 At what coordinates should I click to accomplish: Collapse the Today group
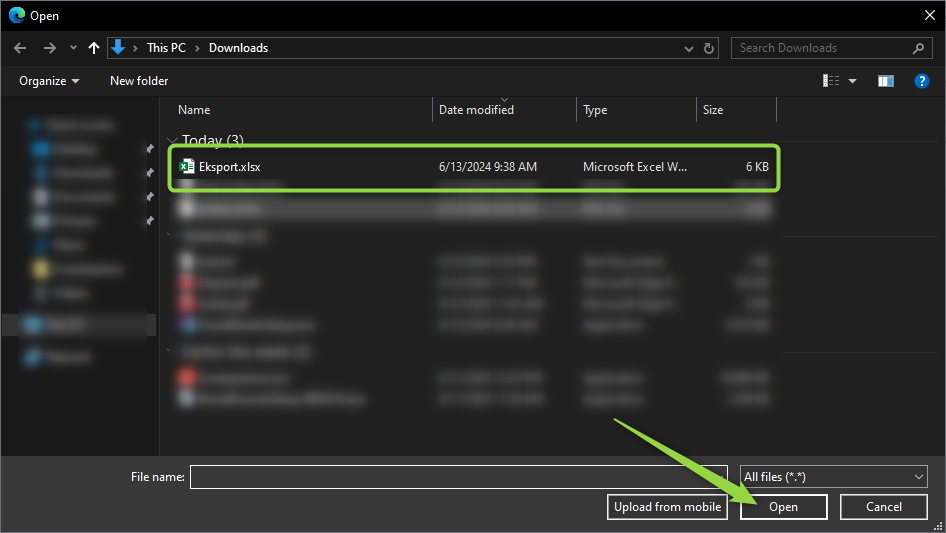click(173, 141)
